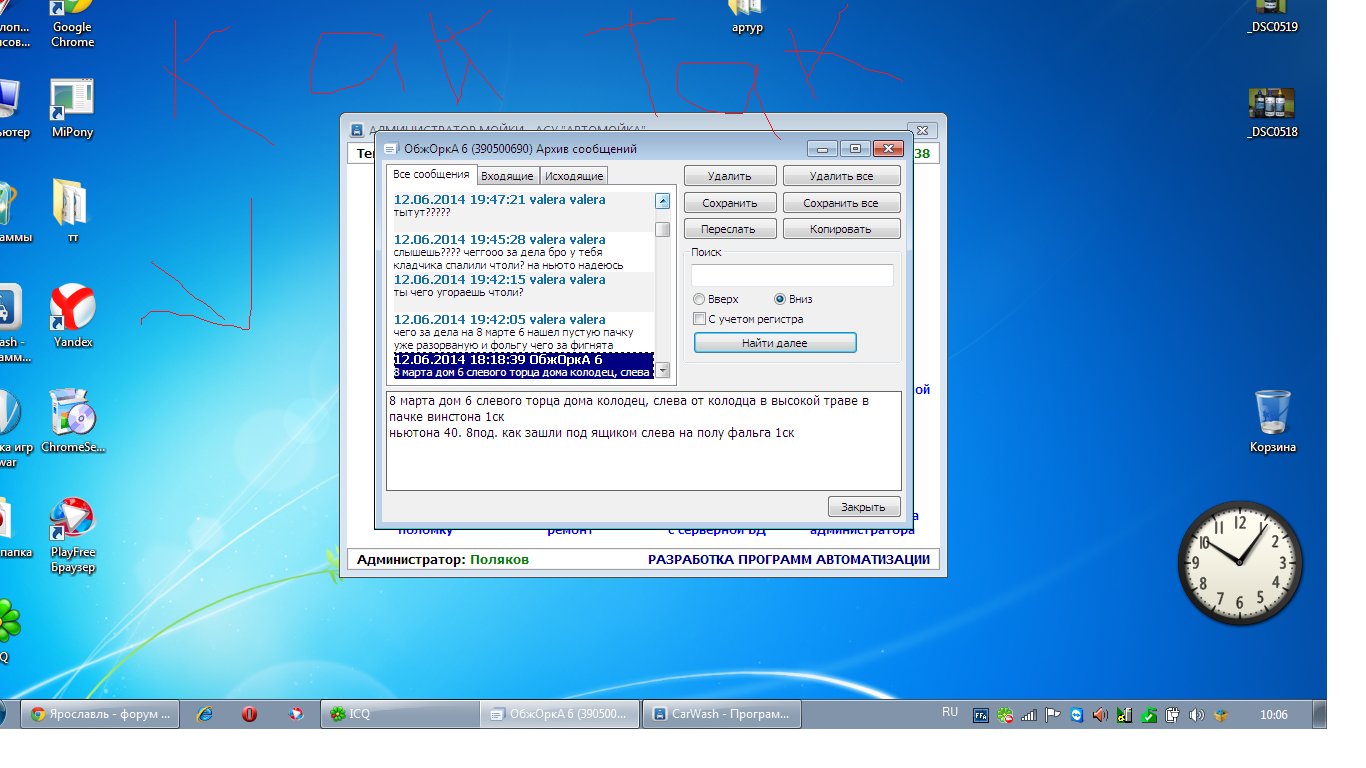This screenshot has width=1366, height=768.
Task: Click the 'Копировать' button
Action: (841, 229)
